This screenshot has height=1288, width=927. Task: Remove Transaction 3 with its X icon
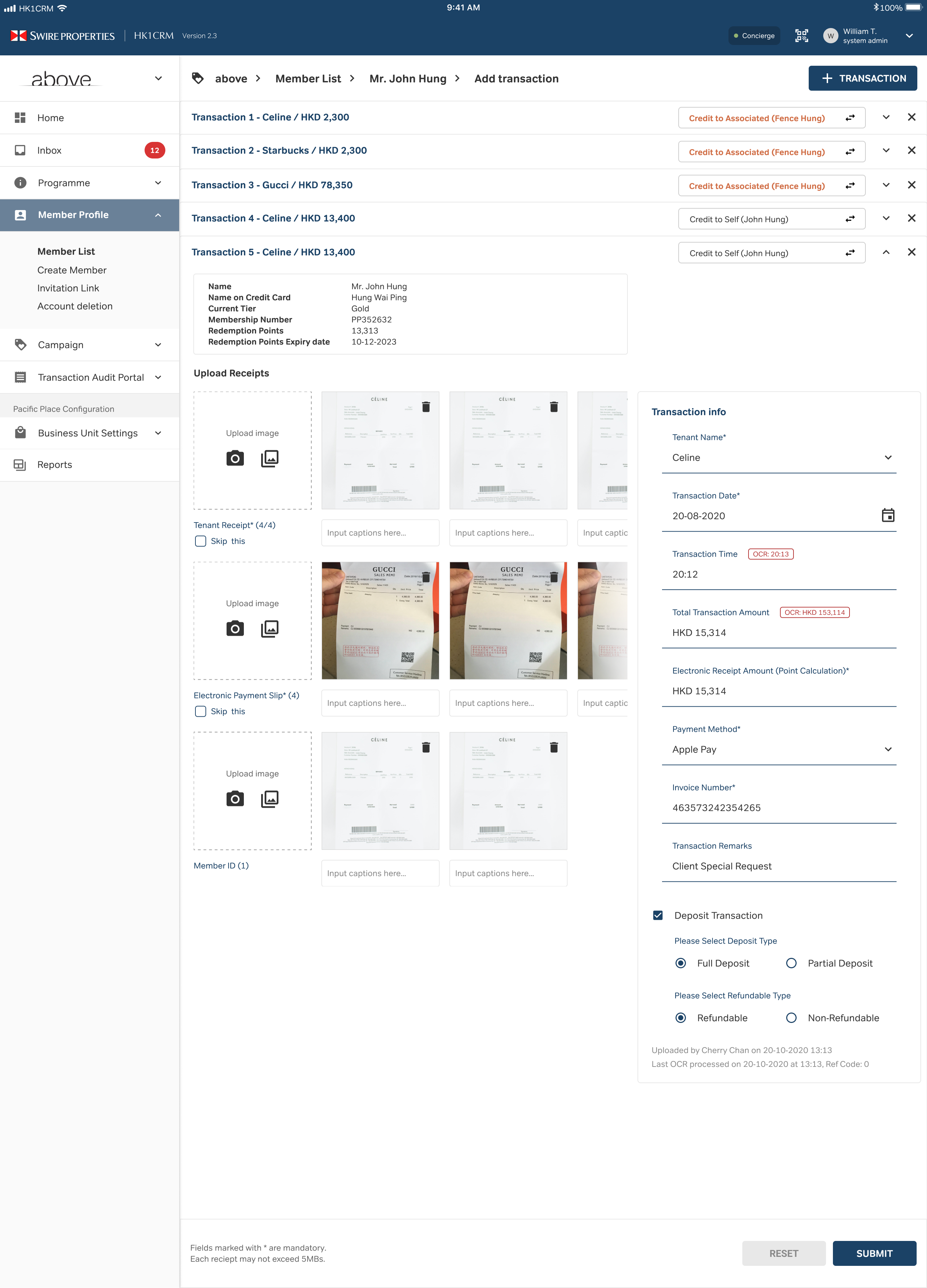tap(912, 185)
